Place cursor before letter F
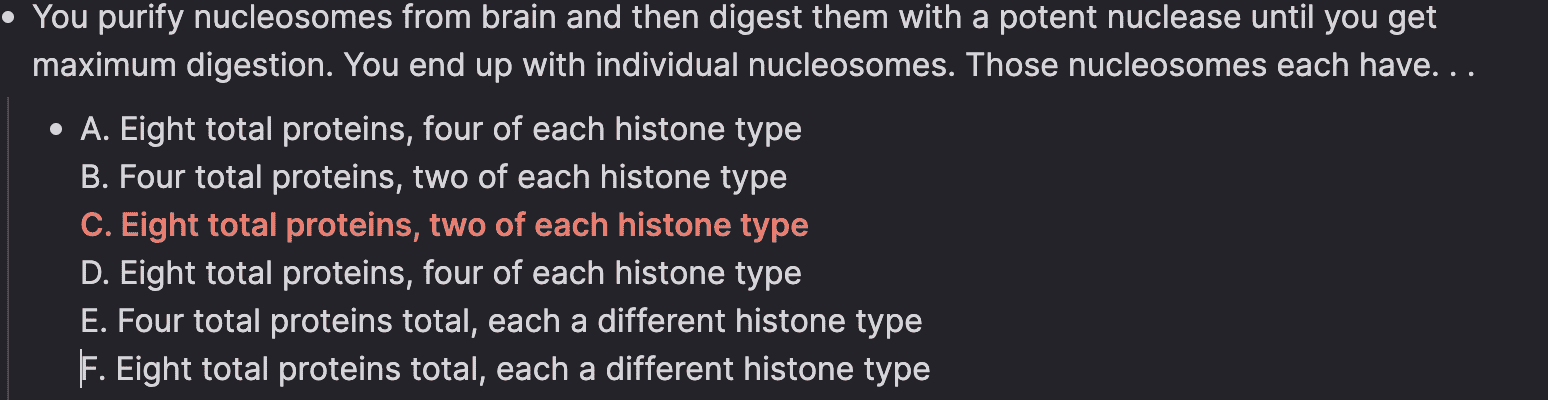The height and width of the screenshot is (400, 1548). pos(81,370)
